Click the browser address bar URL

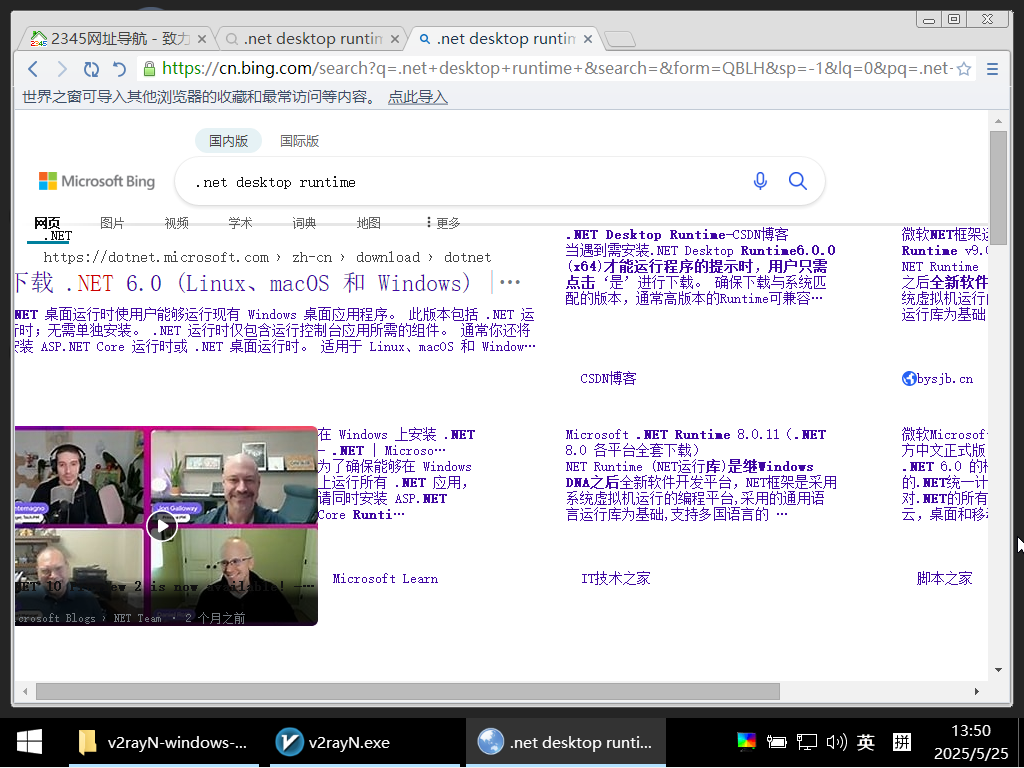557,69
